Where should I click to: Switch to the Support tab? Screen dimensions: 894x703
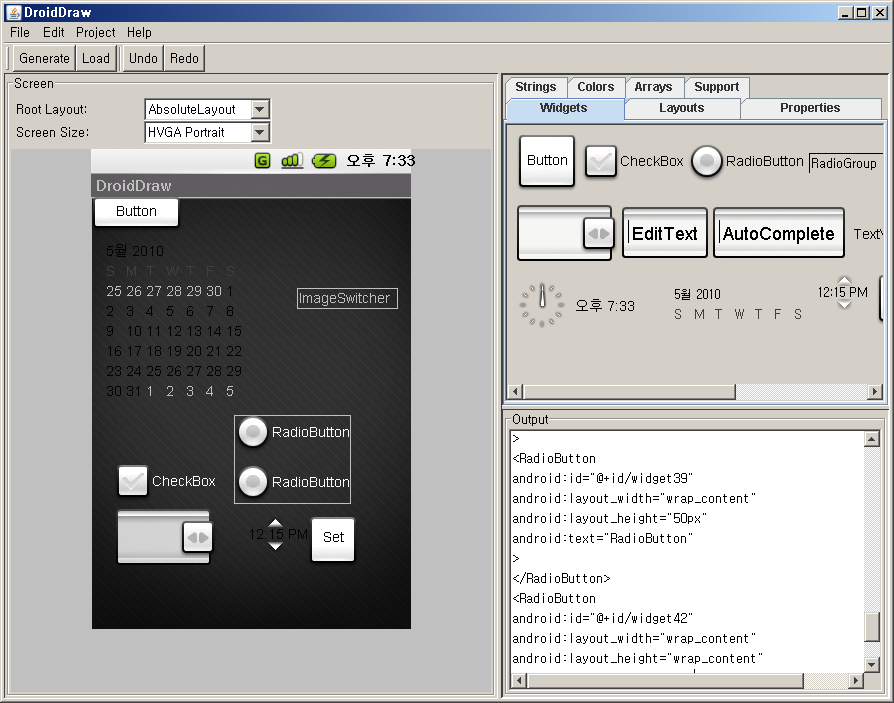[x=717, y=87]
